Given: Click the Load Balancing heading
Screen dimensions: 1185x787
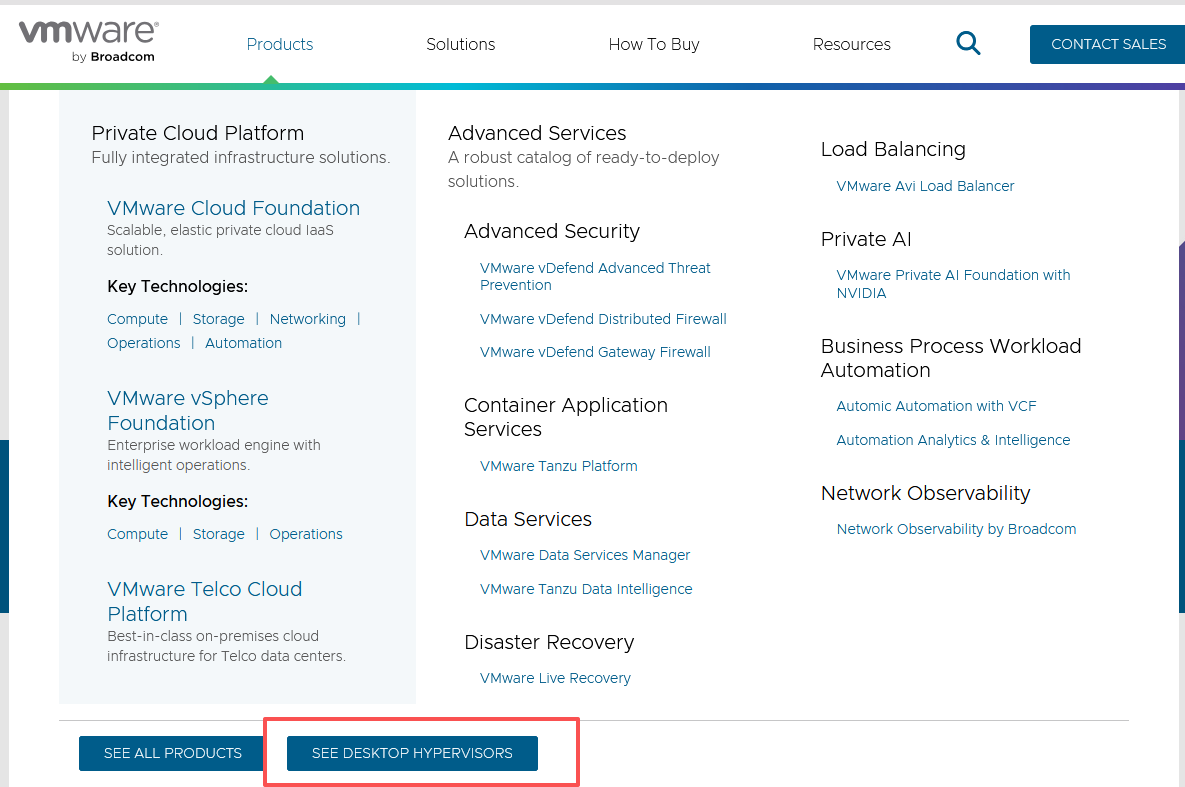Looking at the screenshot, I should coord(893,150).
